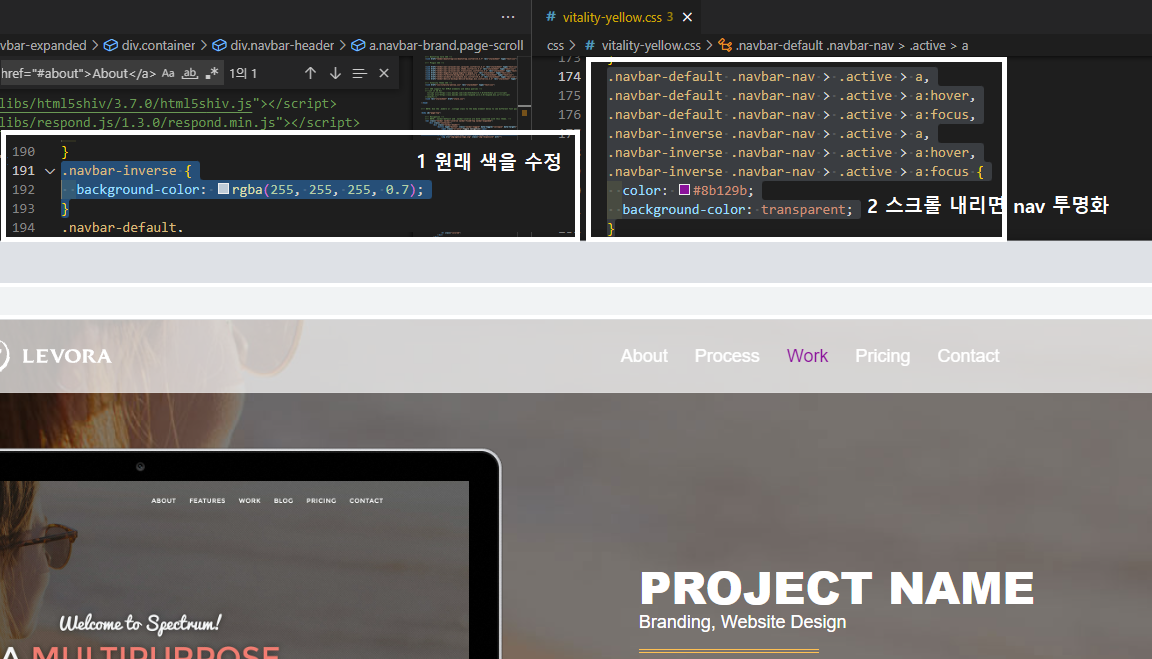Toggle Match Case in find widget
The image size is (1152, 659).
coord(168,73)
